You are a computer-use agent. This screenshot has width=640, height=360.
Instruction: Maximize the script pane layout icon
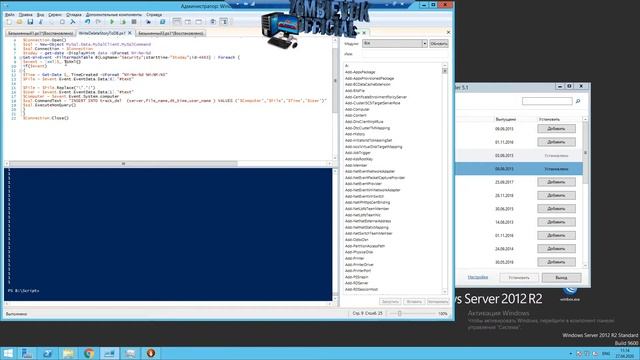click(199, 22)
